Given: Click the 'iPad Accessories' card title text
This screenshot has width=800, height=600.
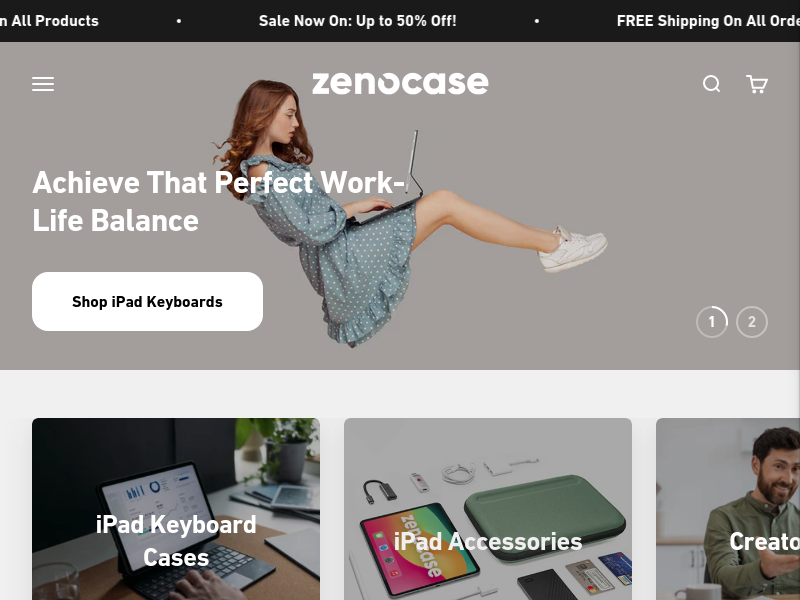Looking at the screenshot, I should click(x=488, y=541).
